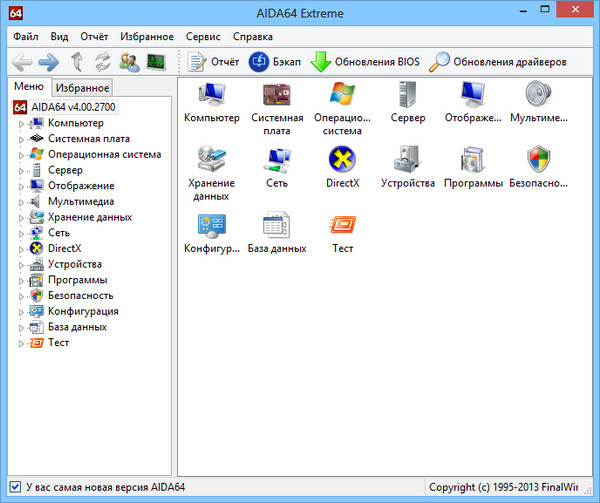Viewport: 600px width, 503px height.
Task: Click the Отчёт toolbar button
Action: tap(212, 62)
